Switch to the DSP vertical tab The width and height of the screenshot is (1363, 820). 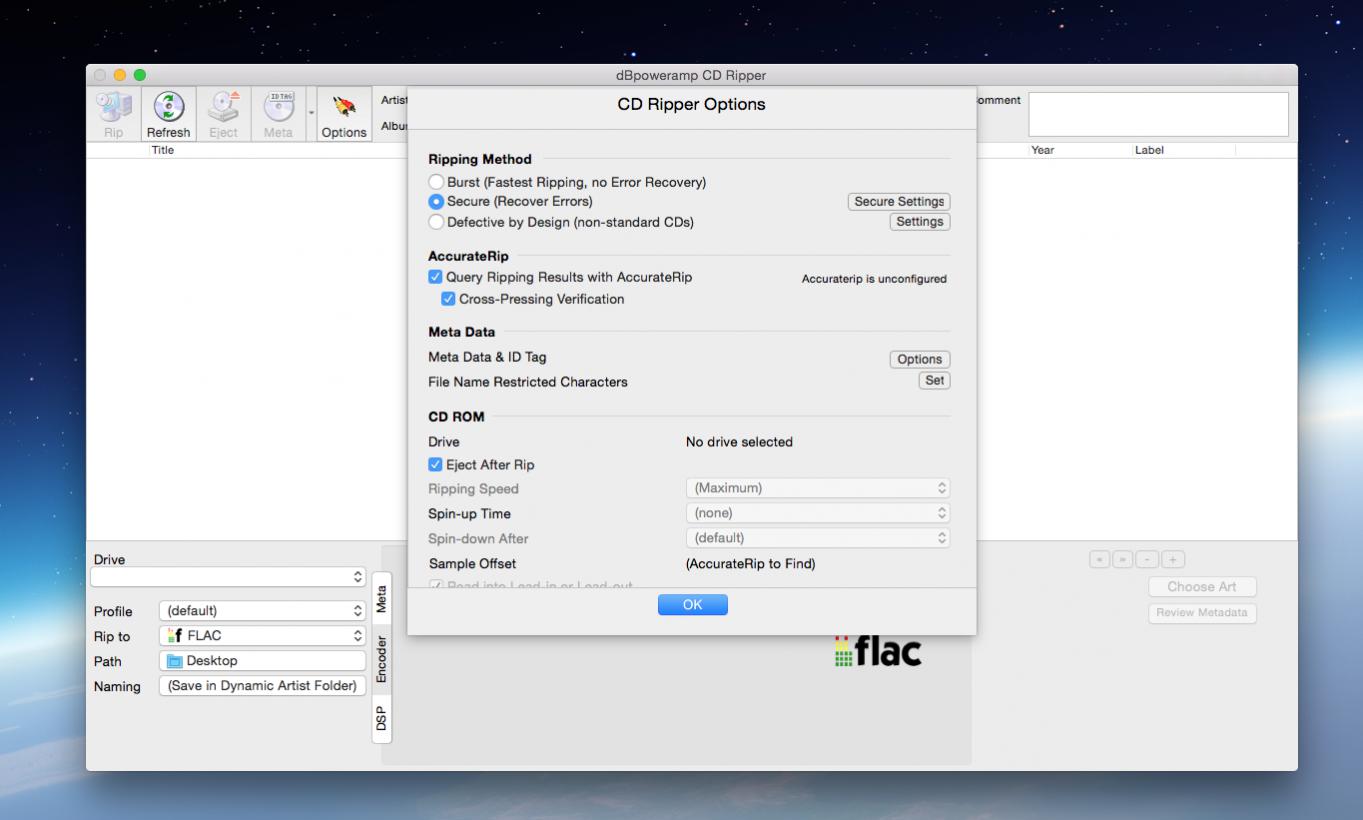click(381, 718)
